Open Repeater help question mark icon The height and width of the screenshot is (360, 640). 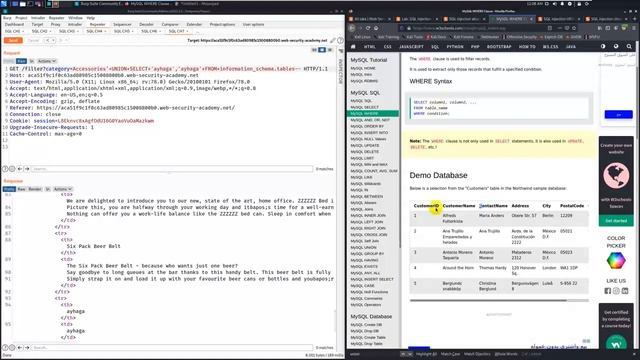tap(340, 40)
